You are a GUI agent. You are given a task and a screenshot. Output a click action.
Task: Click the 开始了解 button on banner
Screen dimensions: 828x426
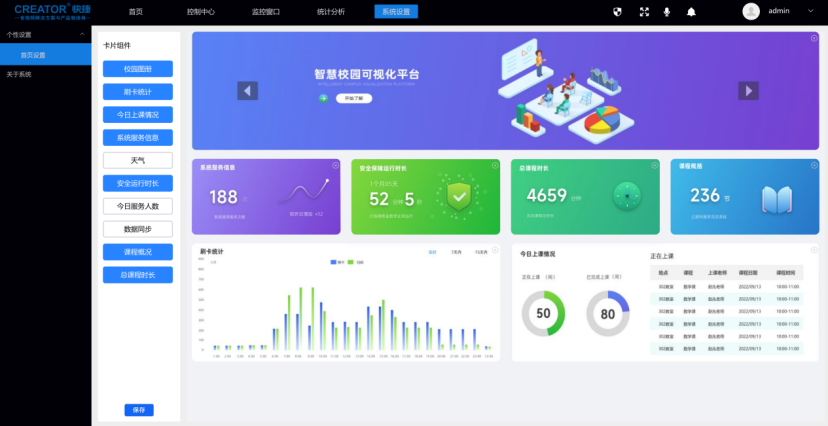click(350, 99)
